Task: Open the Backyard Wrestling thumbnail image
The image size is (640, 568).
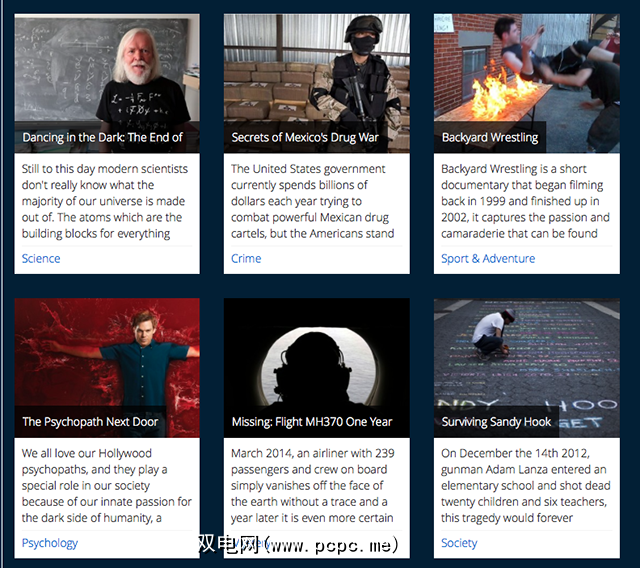Action: coord(527,83)
